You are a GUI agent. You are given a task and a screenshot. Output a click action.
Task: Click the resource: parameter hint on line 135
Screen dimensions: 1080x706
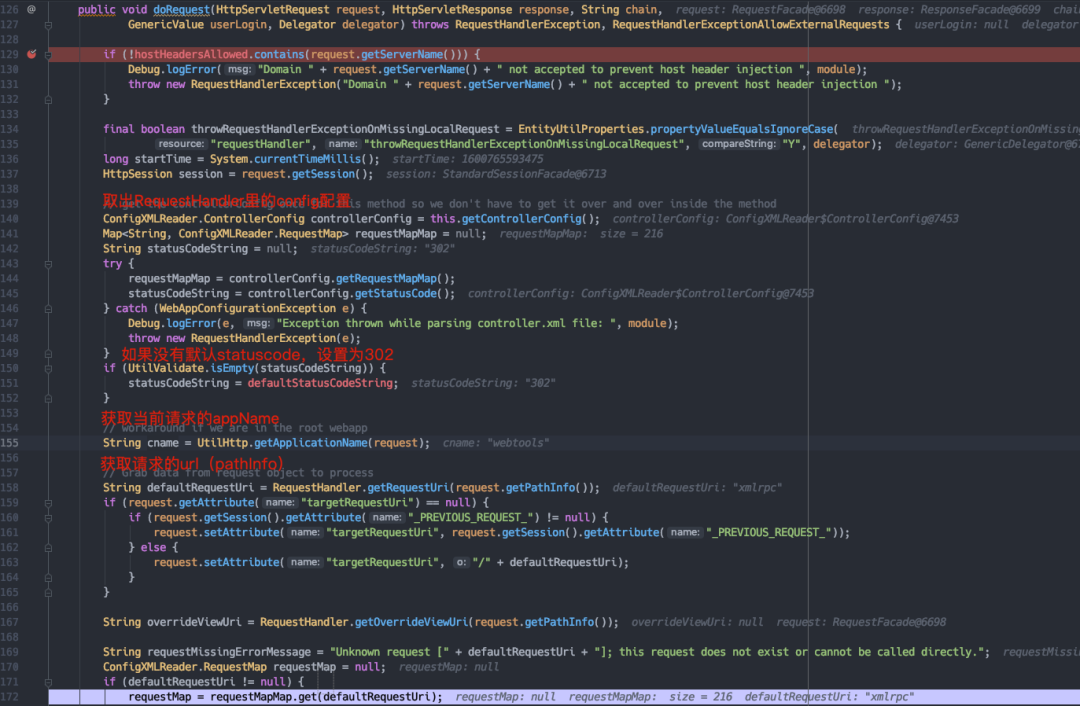(x=180, y=144)
